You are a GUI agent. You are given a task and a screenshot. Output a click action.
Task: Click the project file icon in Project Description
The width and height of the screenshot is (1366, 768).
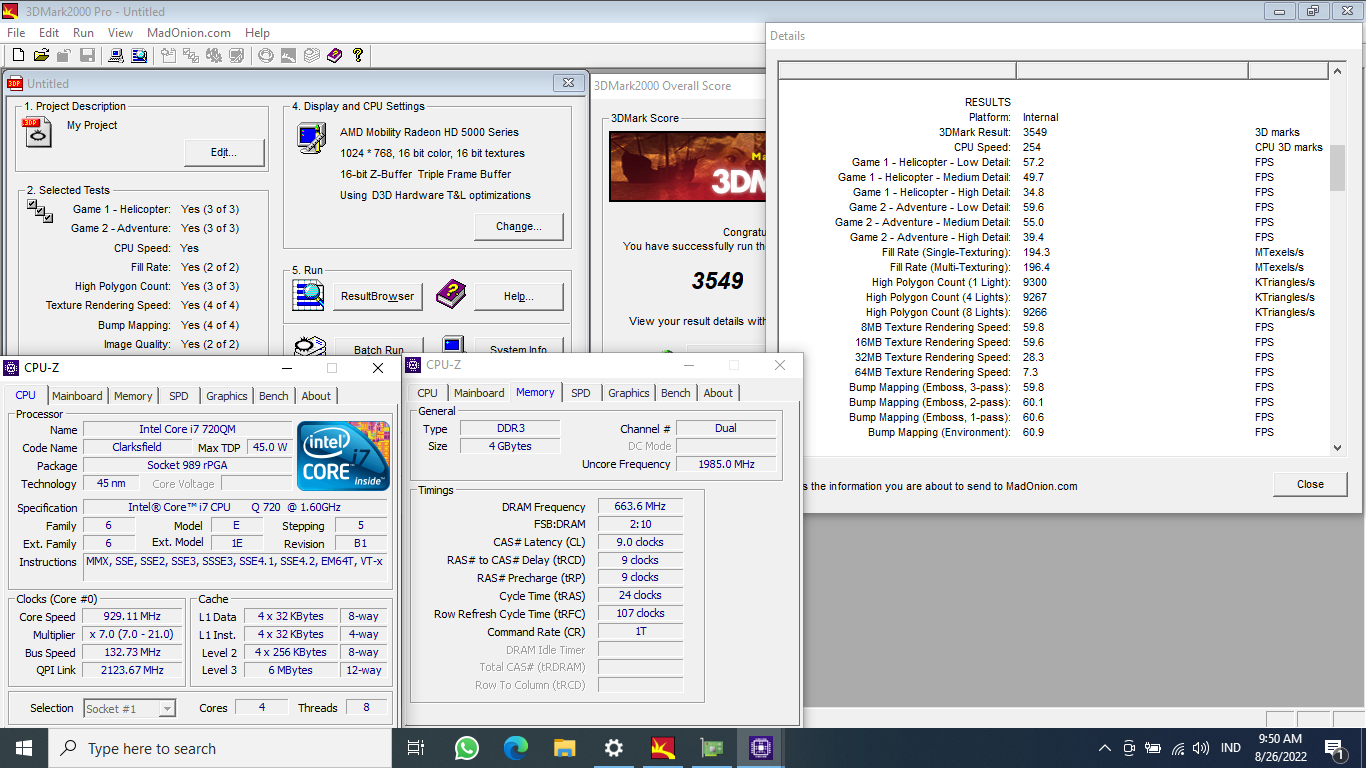(x=36, y=131)
